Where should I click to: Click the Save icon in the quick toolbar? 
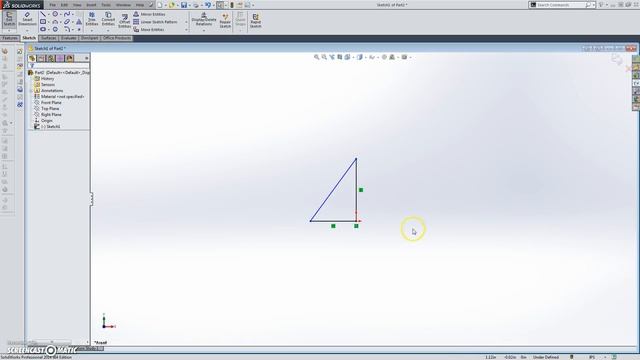click(184, 5)
